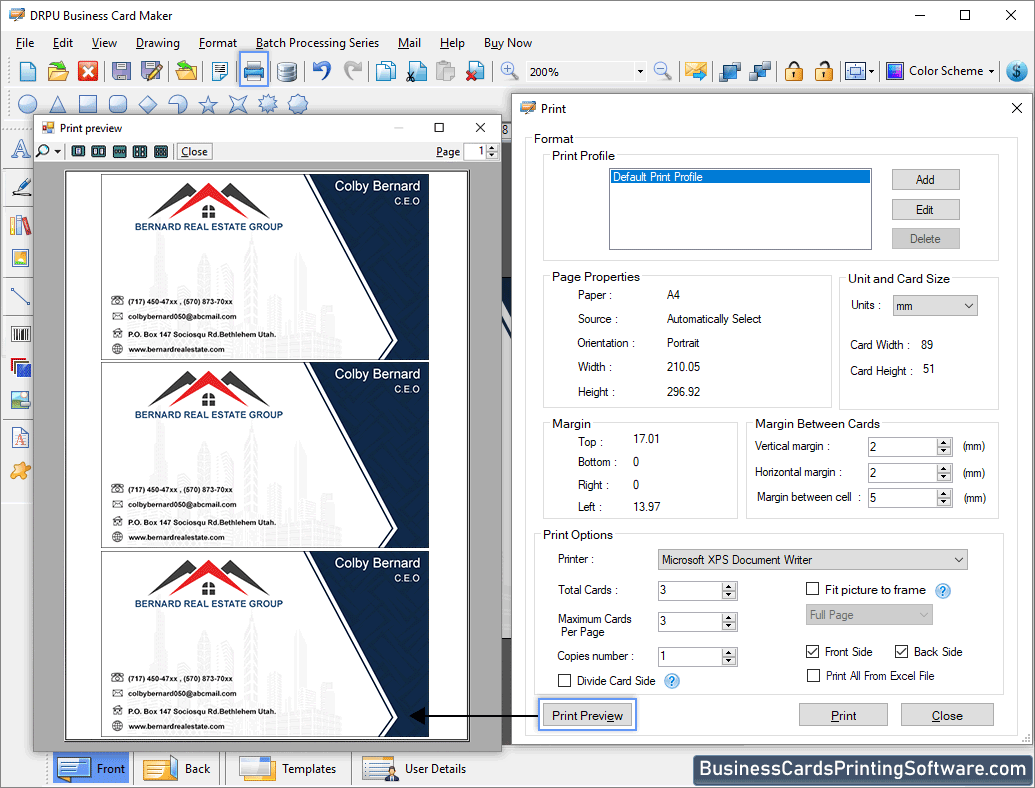Click the Close button in Print dialog
This screenshot has width=1035, height=788.
(x=947, y=715)
